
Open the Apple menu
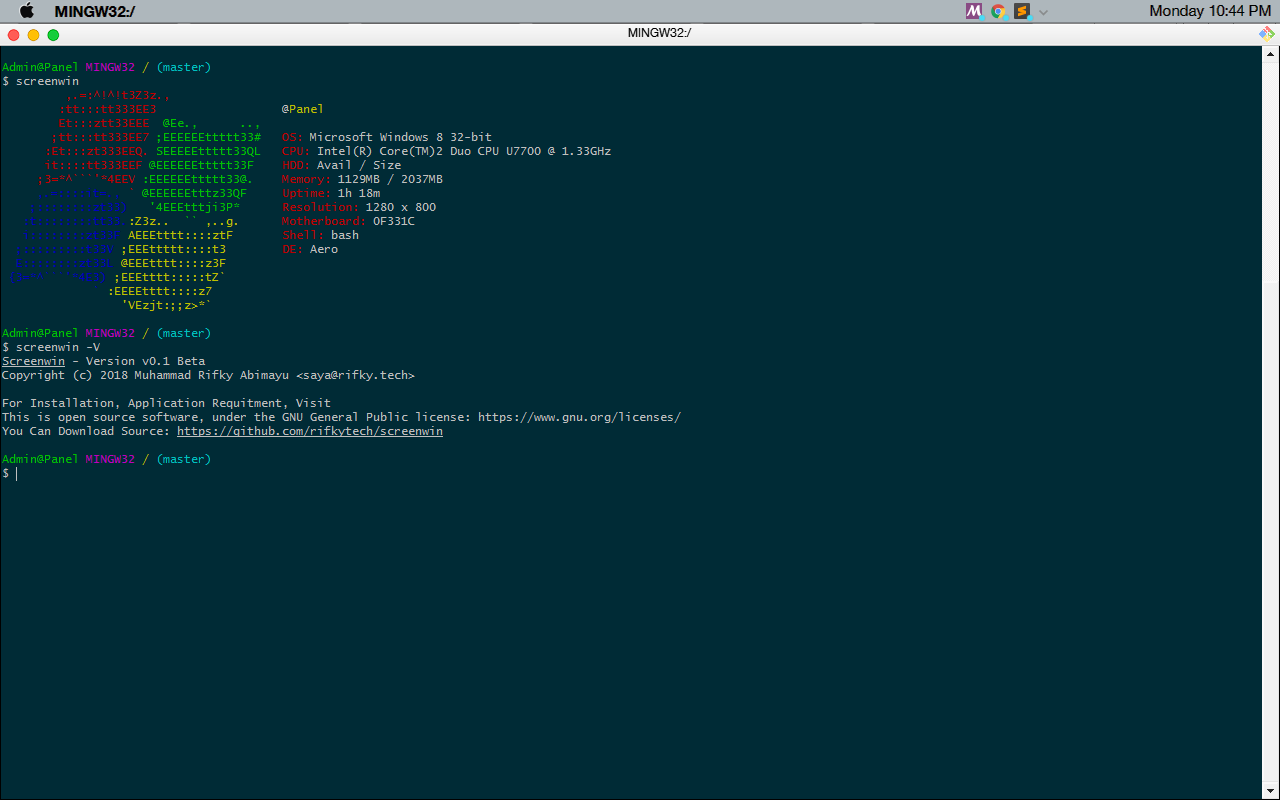coord(25,11)
